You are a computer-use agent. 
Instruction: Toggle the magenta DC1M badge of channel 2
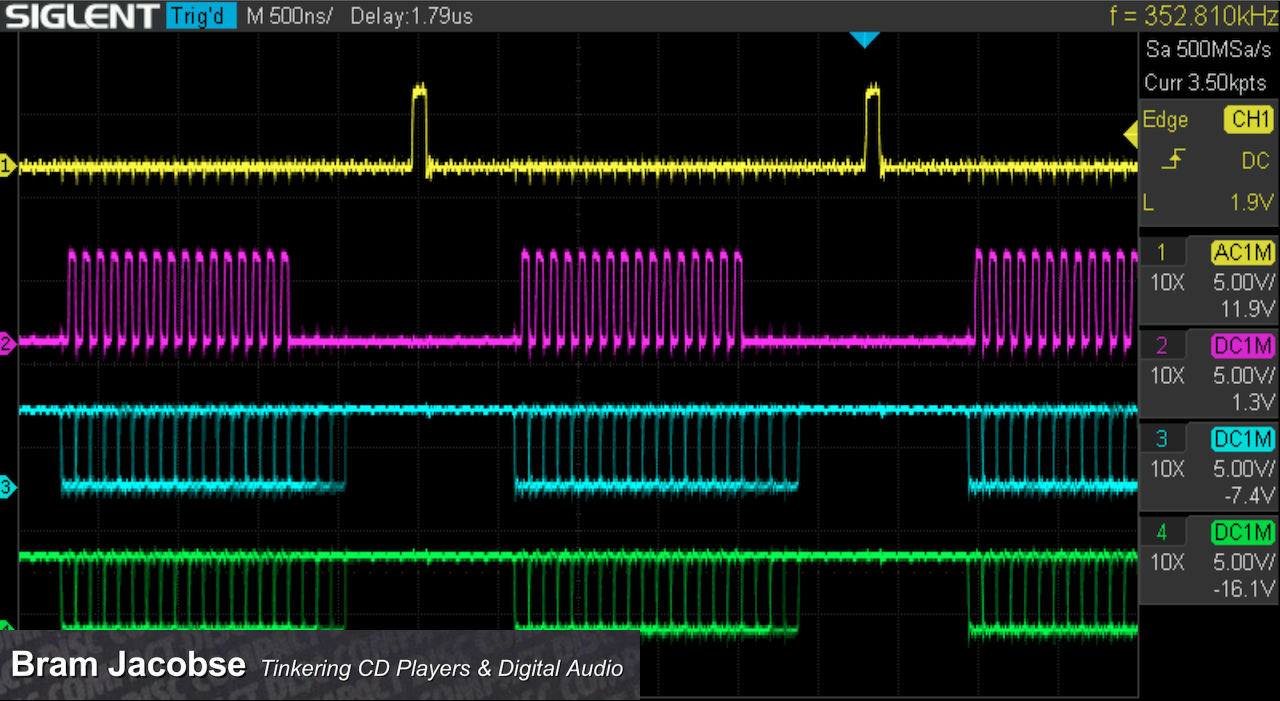coord(1243,346)
